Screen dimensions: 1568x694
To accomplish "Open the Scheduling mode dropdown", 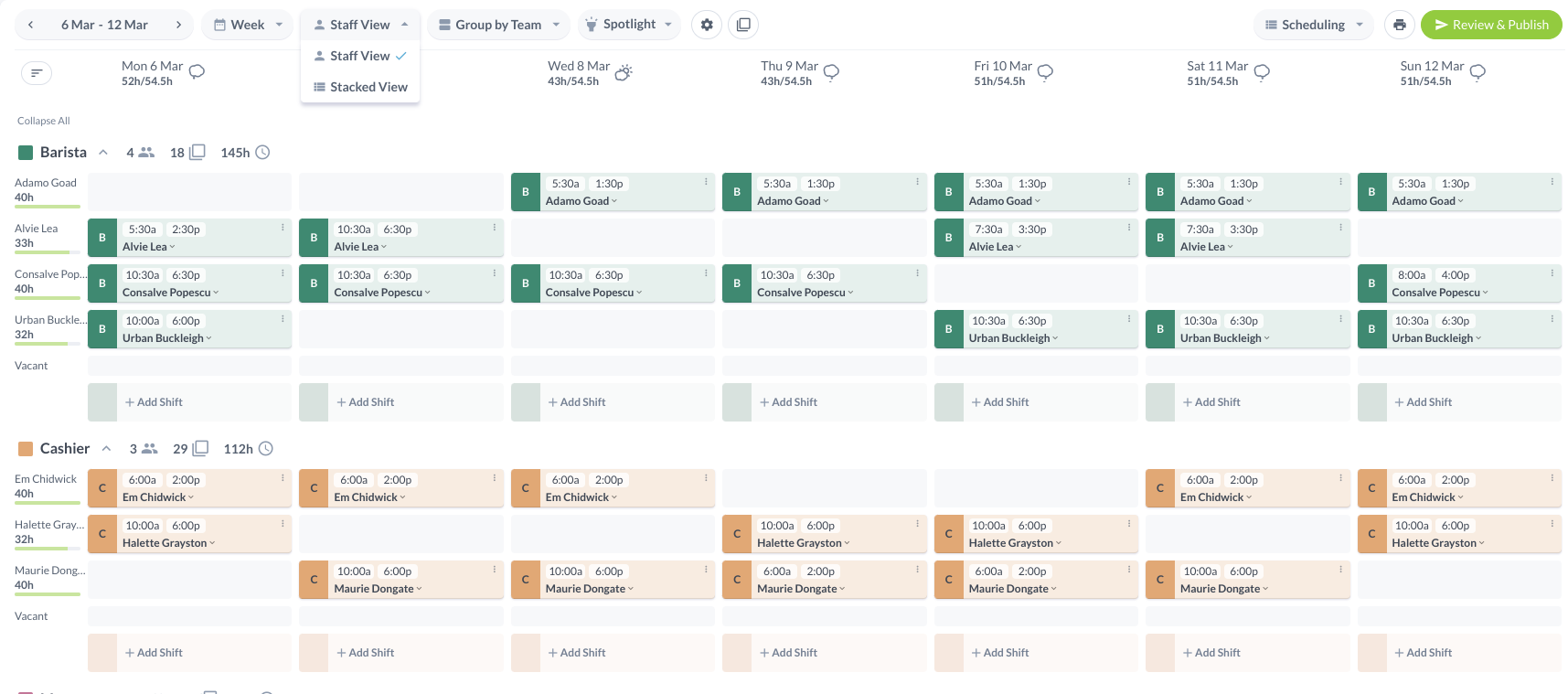I will [x=1313, y=25].
